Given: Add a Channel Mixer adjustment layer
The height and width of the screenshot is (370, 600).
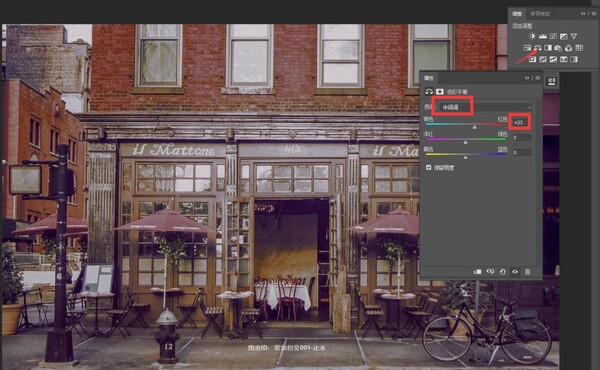Looking at the screenshot, I should pyautogui.click(x=569, y=48).
